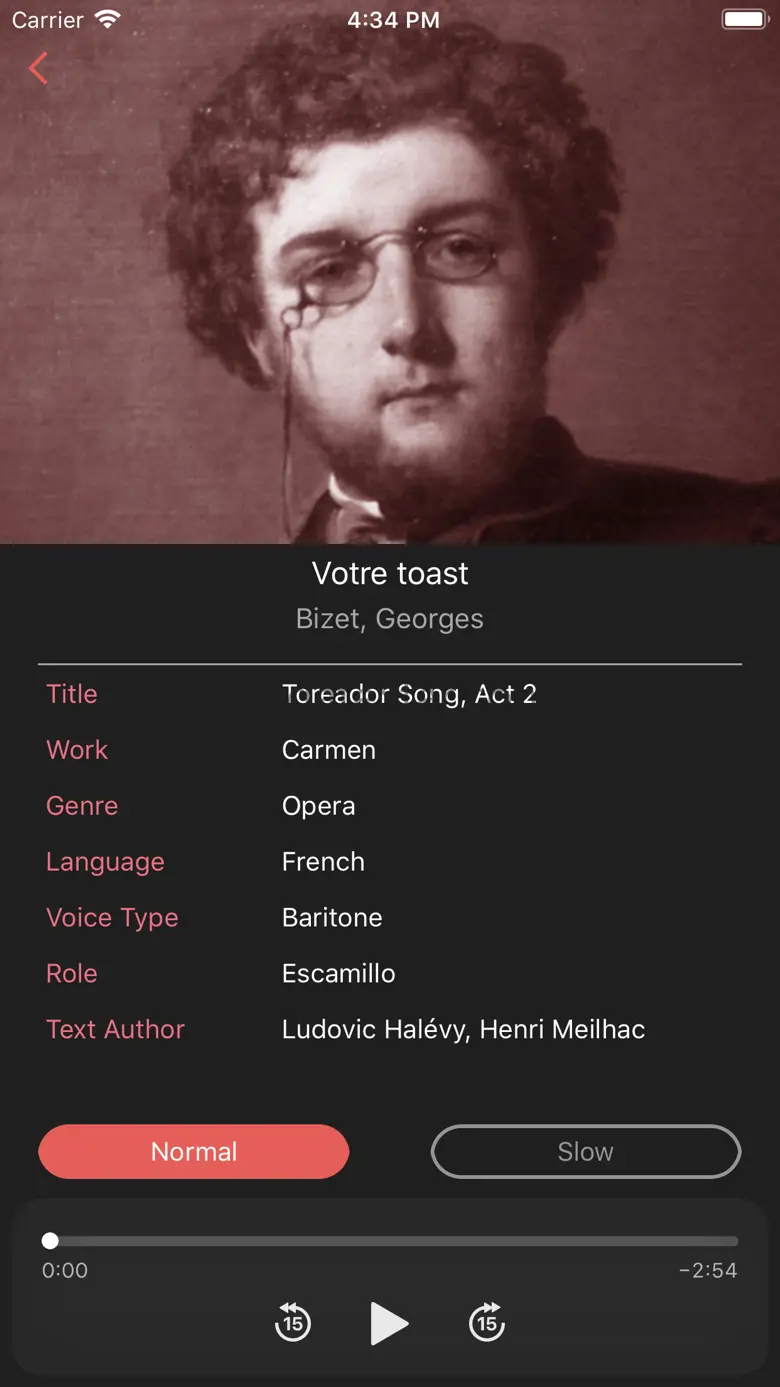780x1387 pixels.
Task: Select the Carmen work entry
Action: pyautogui.click(x=329, y=750)
